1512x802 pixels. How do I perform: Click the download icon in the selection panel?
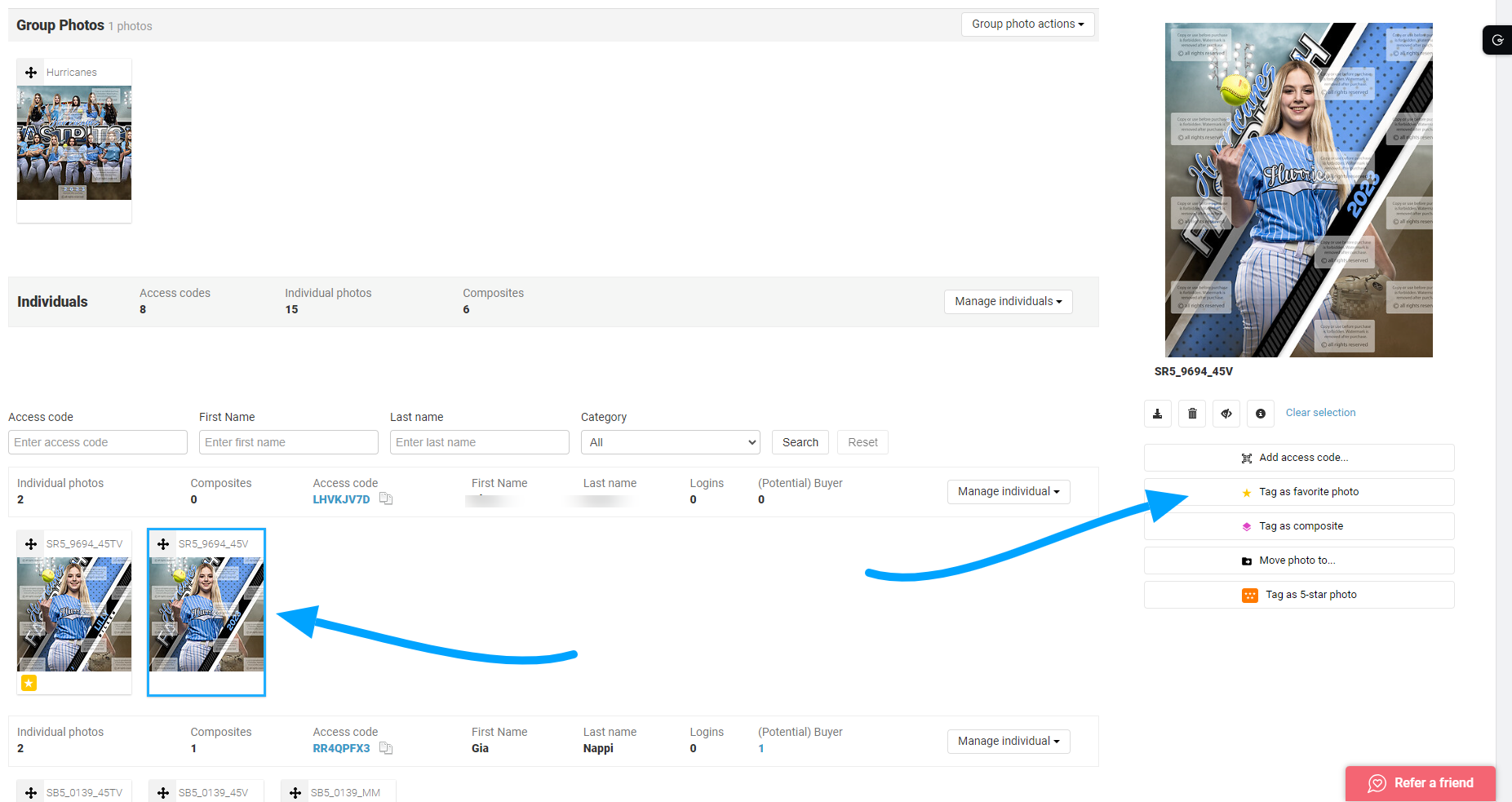[x=1157, y=414]
